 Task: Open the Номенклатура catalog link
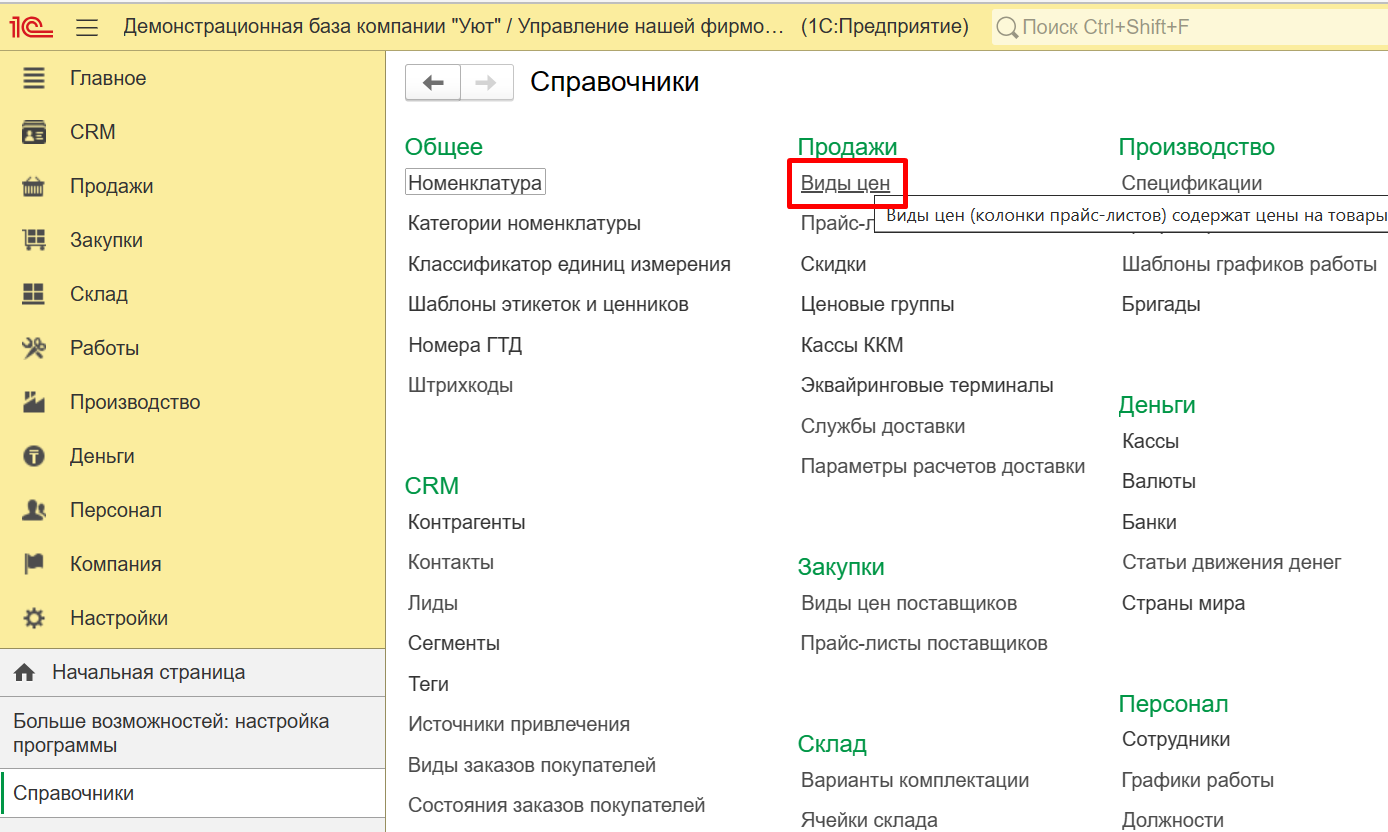[475, 183]
